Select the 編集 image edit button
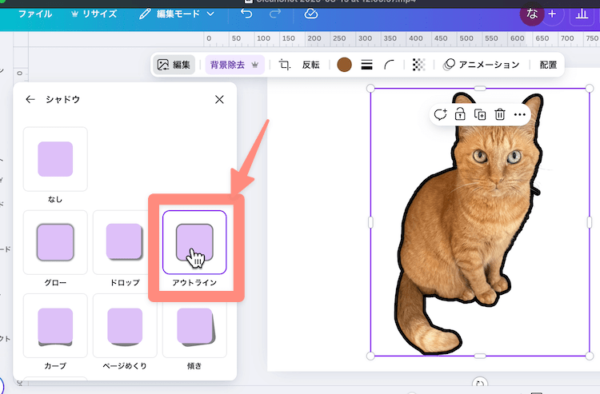The image size is (600, 394). (x=174, y=65)
